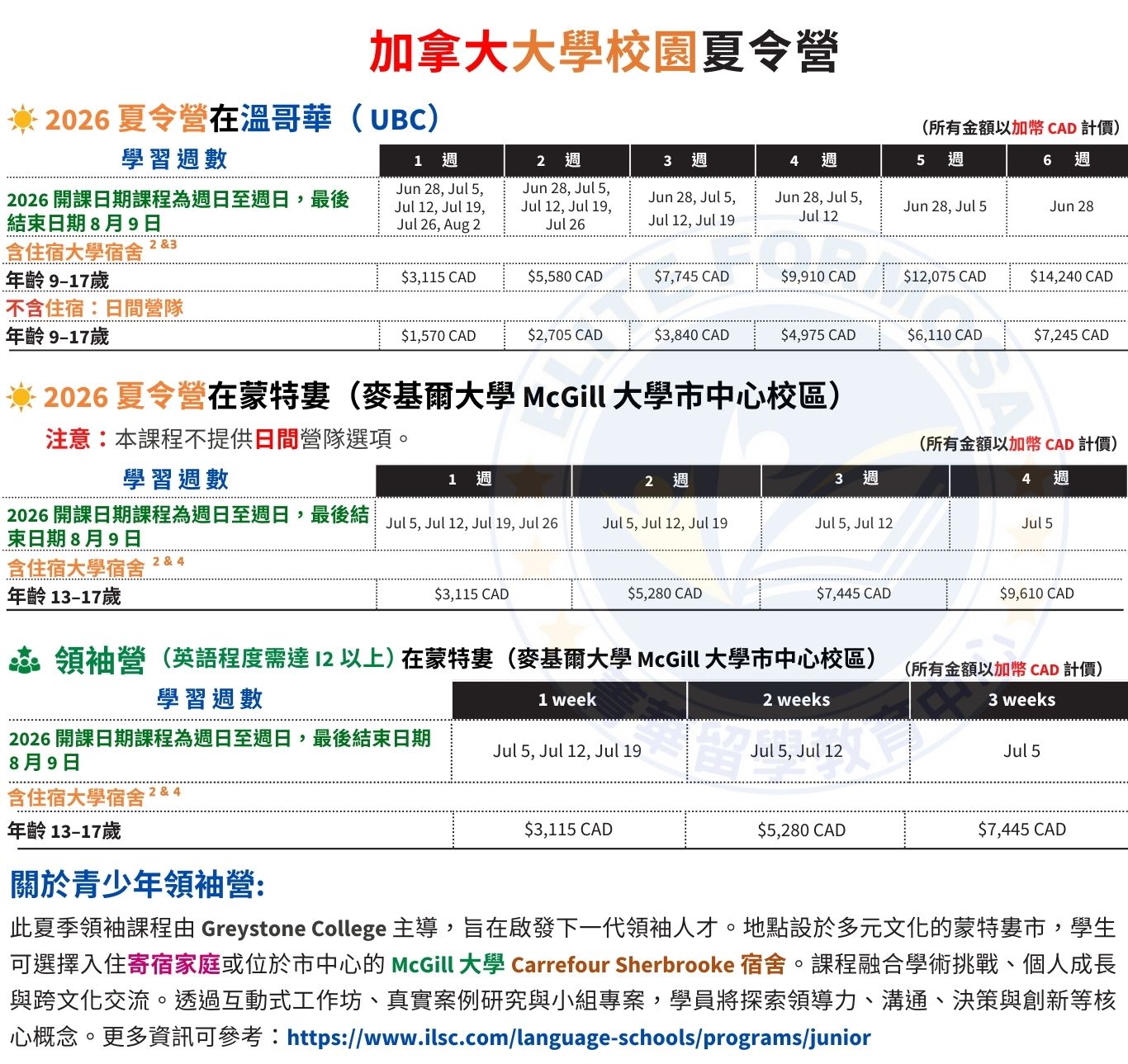Select the 6 週 column header in UBC table
The width and height of the screenshot is (1128, 1064).
click(x=1066, y=160)
